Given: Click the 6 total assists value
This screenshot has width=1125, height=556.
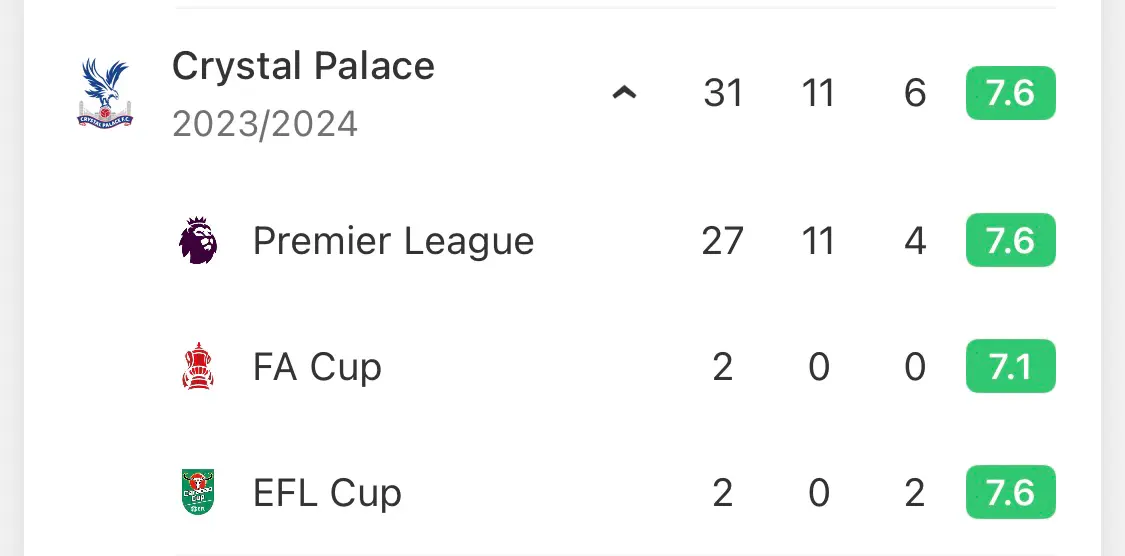Looking at the screenshot, I should 915,93.
